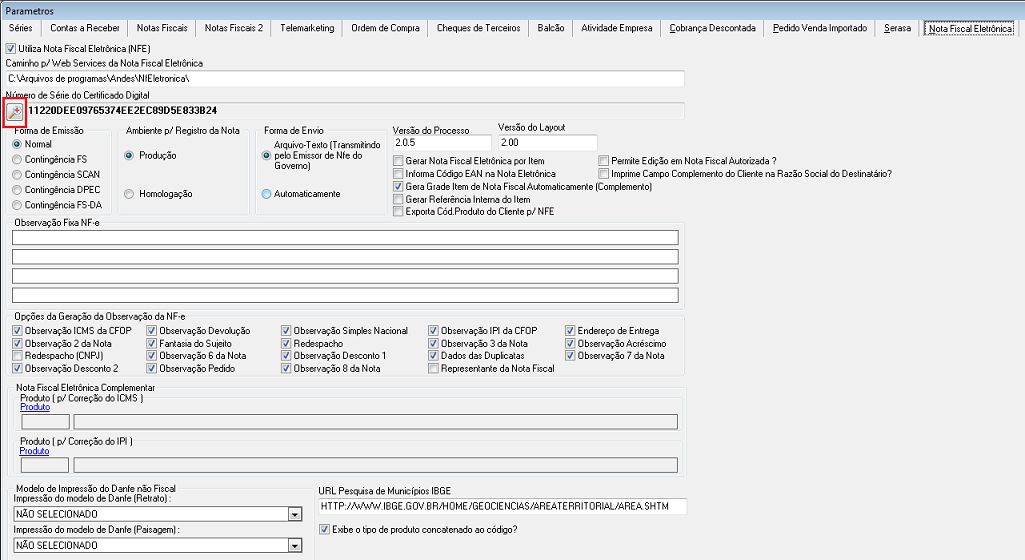Open the Telemarketing tab

point(307,28)
